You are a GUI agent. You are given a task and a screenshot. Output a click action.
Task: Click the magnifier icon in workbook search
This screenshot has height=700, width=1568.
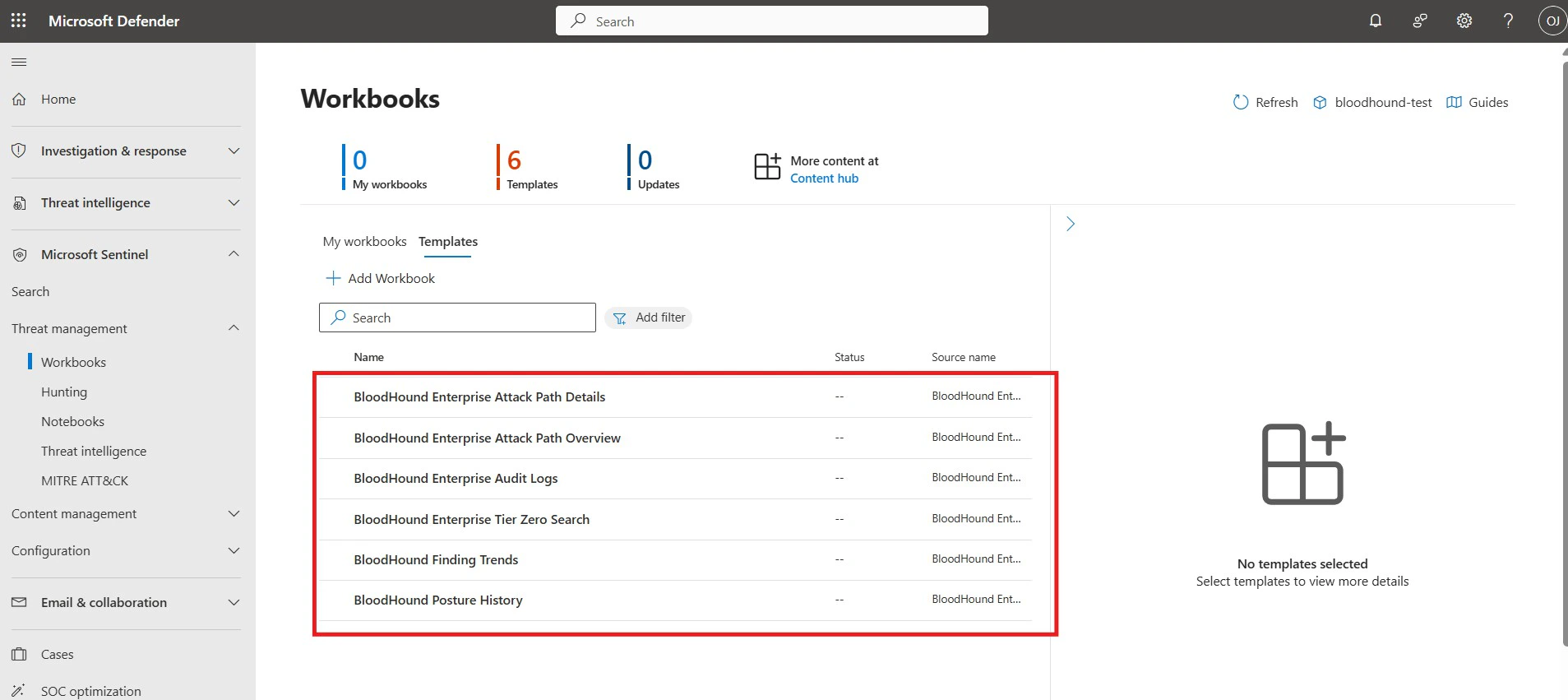(338, 318)
